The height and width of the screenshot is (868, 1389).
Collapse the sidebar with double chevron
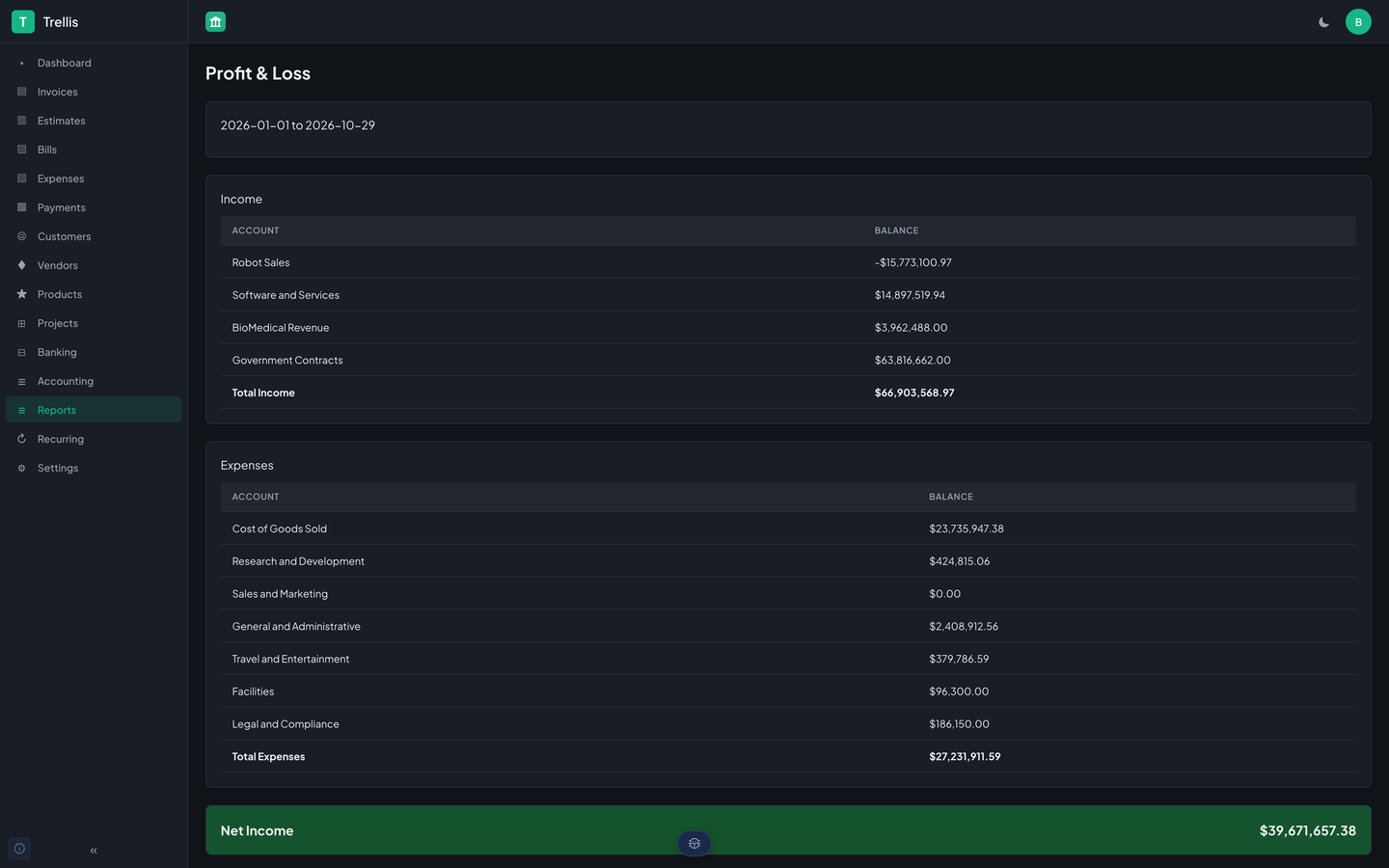click(94, 851)
